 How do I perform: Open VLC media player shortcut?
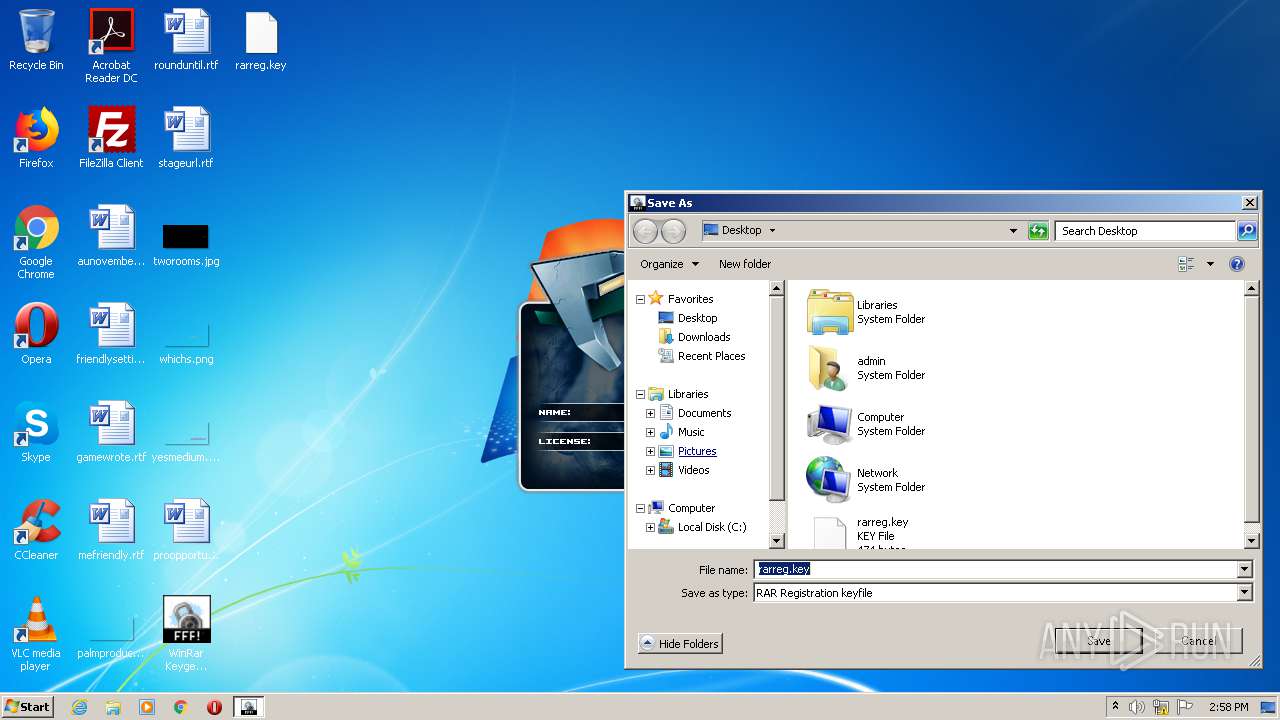tap(36, 635)
